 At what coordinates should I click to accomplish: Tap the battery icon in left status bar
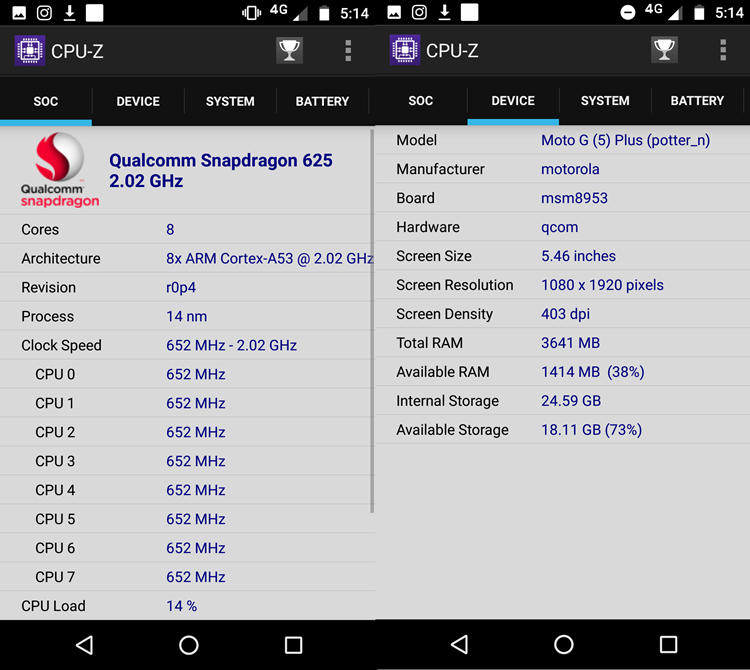pyautogui.click(x=324, y=13)
